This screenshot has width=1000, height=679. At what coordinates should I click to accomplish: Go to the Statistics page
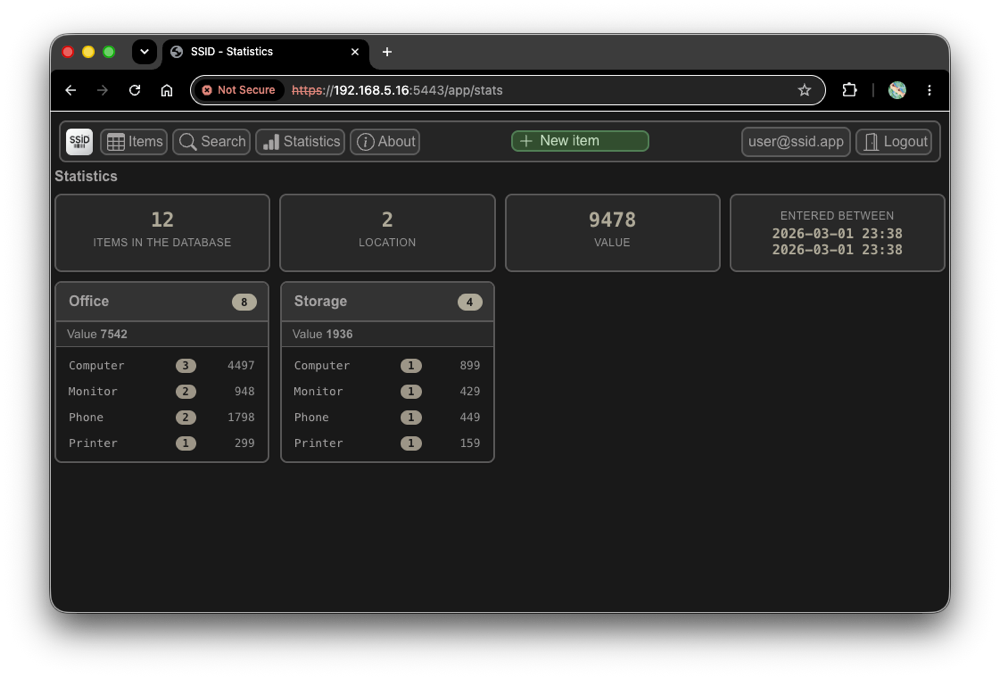300,142
